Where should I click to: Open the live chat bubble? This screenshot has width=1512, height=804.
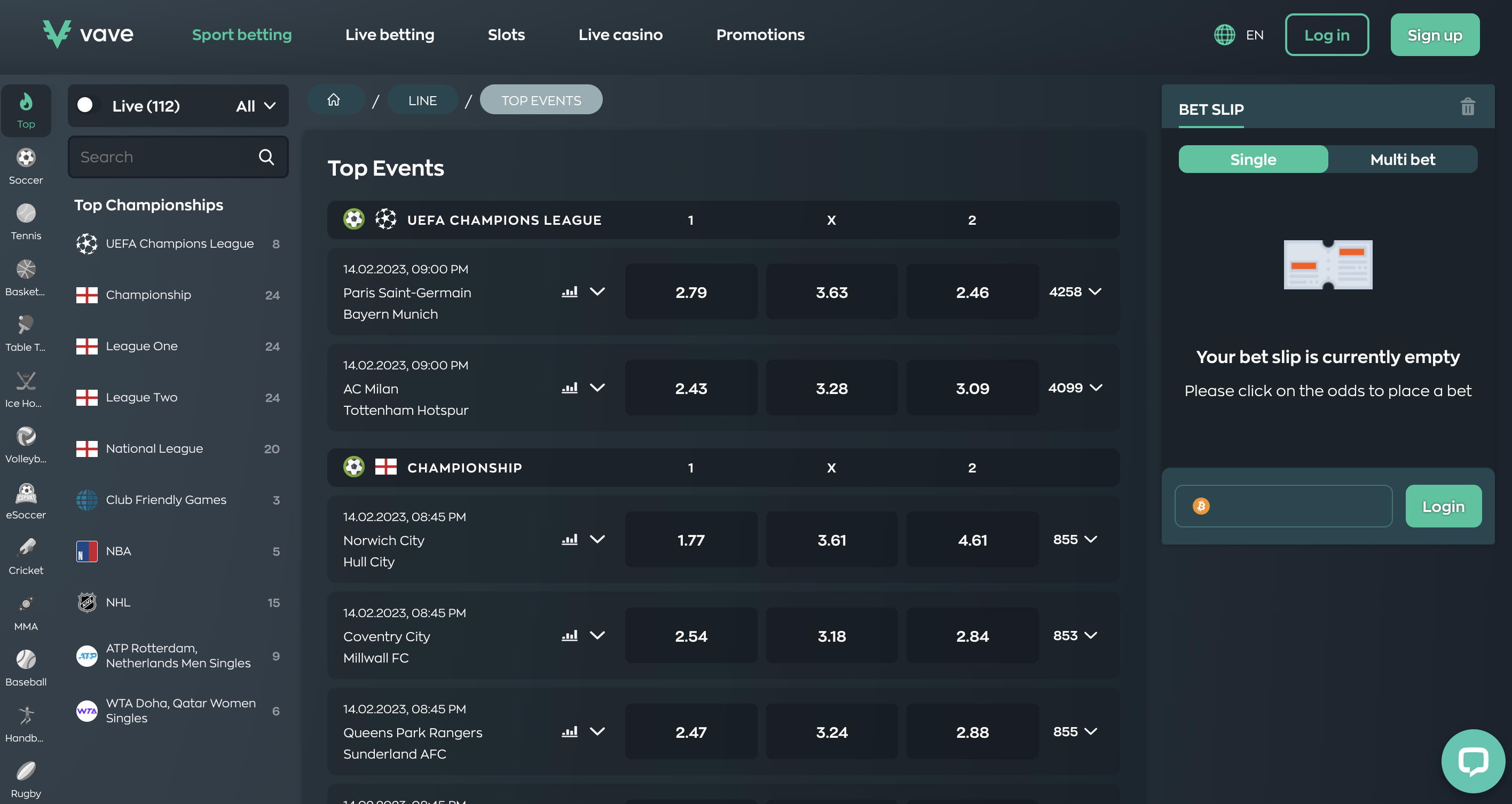1472,761
